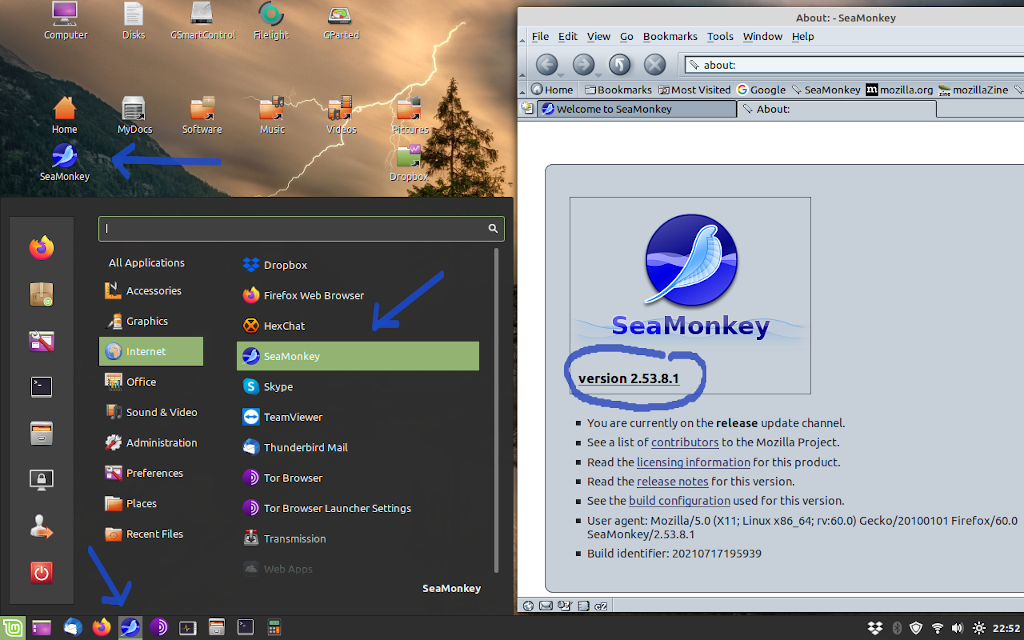The image size is (1024, 640).
Task: Select the Administration category
Action: (151, 443)
